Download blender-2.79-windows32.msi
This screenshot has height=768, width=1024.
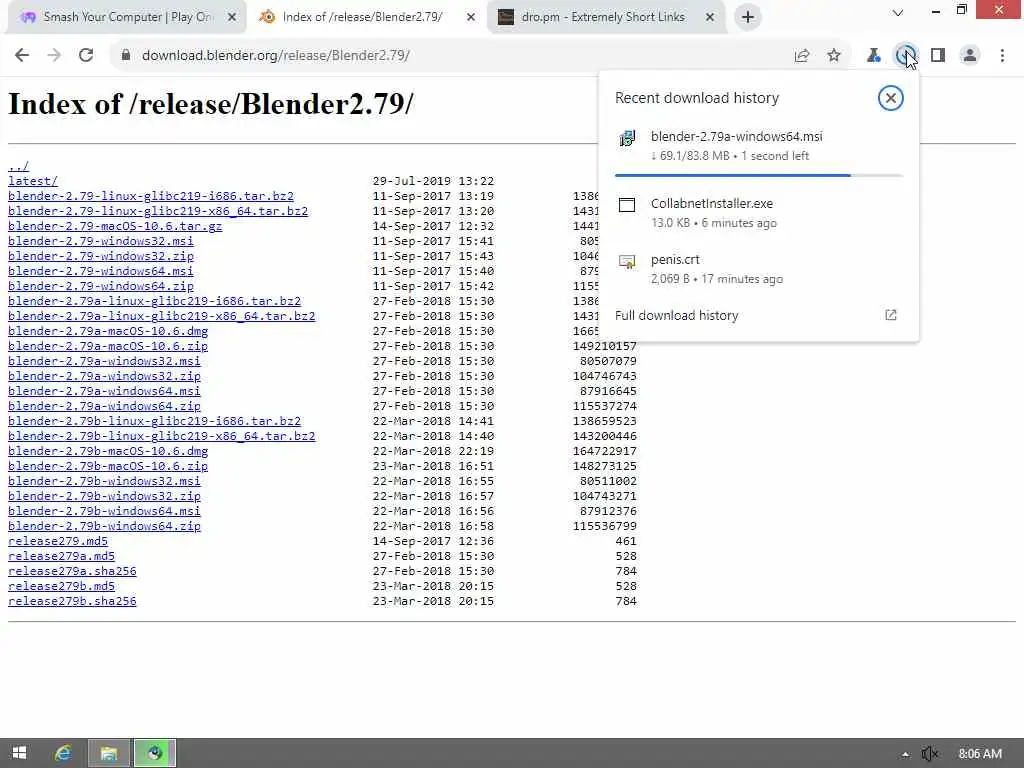tap(101, 241)
